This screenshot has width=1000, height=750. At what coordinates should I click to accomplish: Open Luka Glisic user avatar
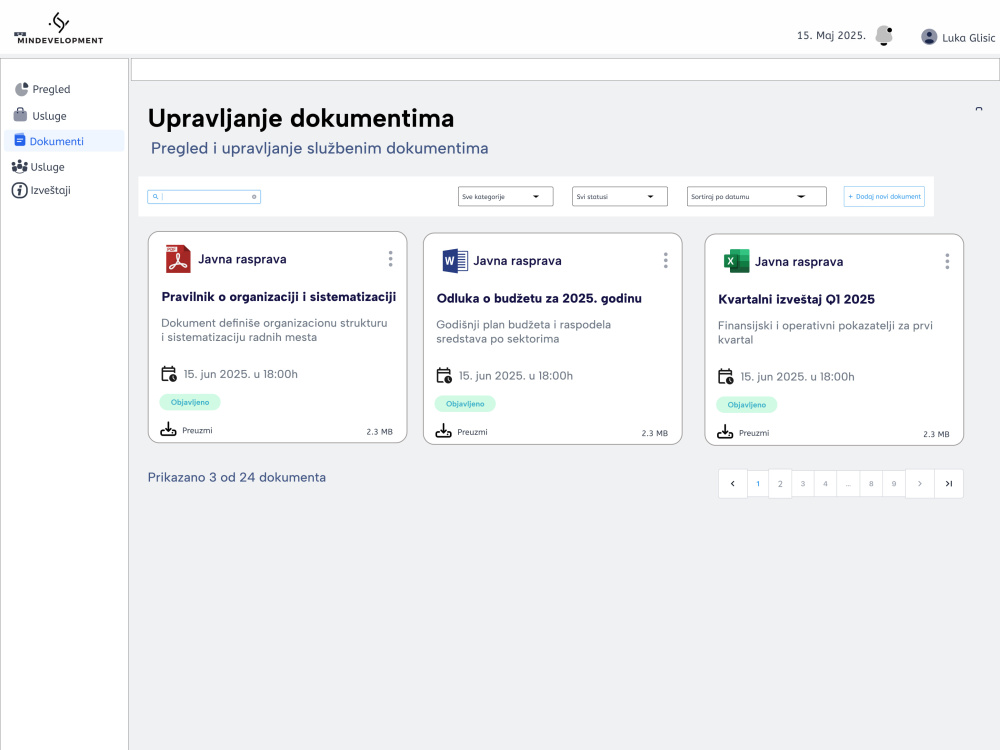[x=929, y=37]
